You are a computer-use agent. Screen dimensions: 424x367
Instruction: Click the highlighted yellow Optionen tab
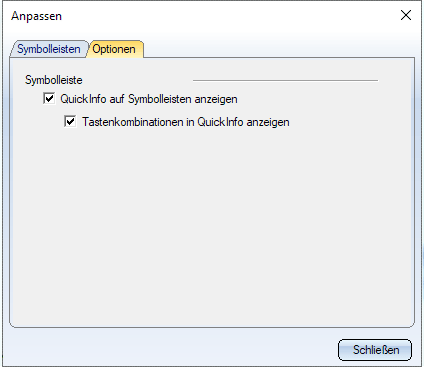[x=114, y=49]
